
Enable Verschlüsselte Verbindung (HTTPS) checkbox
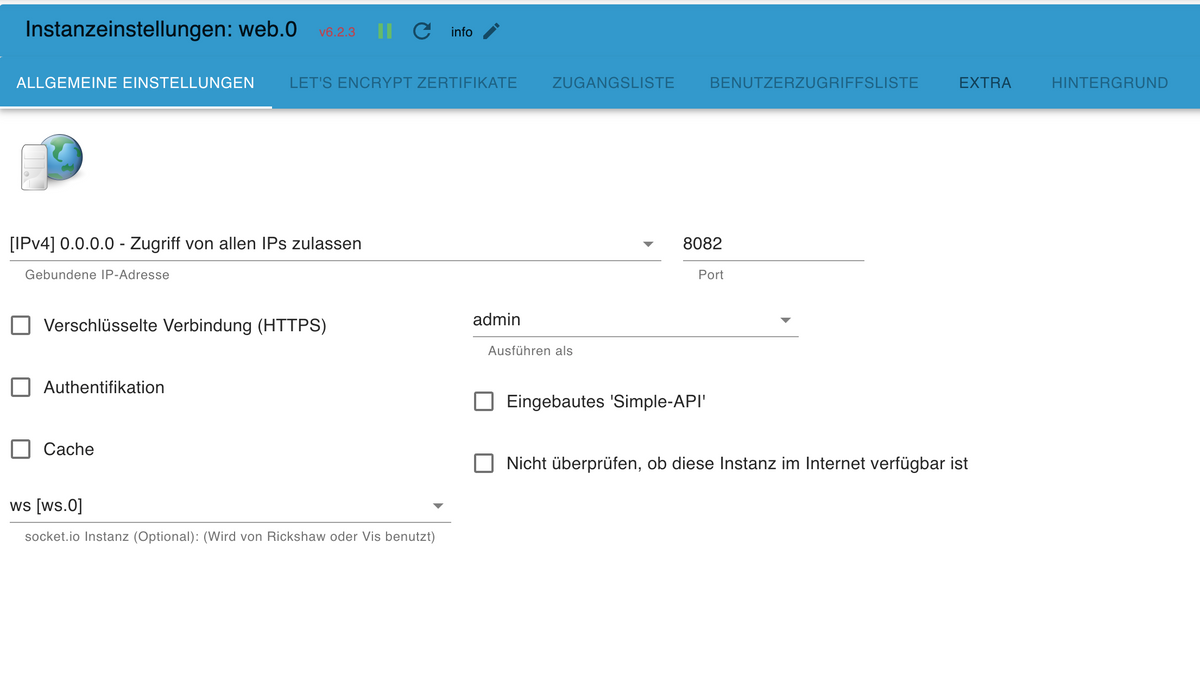coord(21,325)
